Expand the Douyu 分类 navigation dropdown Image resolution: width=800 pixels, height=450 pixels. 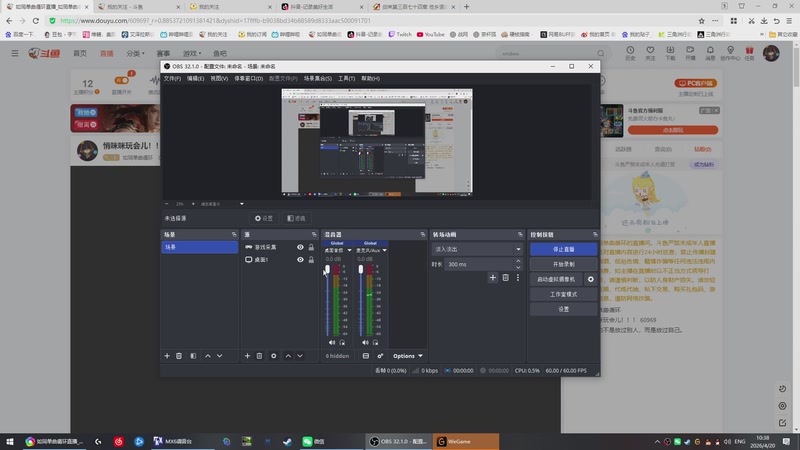pos(135,54)
